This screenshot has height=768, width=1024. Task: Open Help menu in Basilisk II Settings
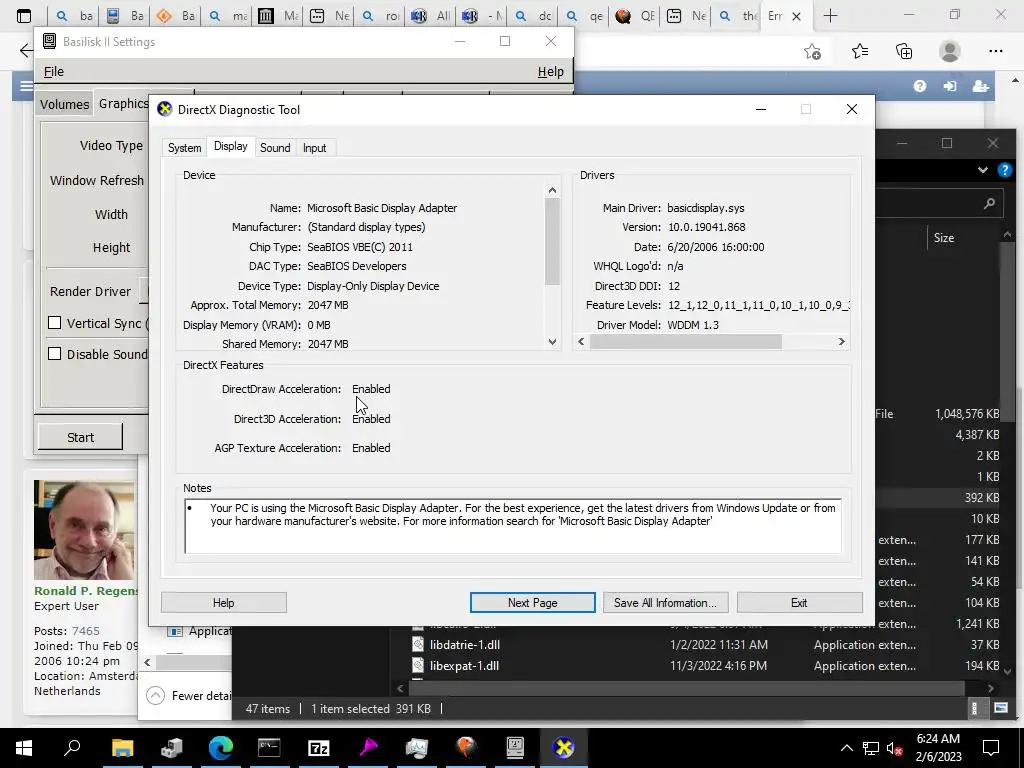point(551,72)
